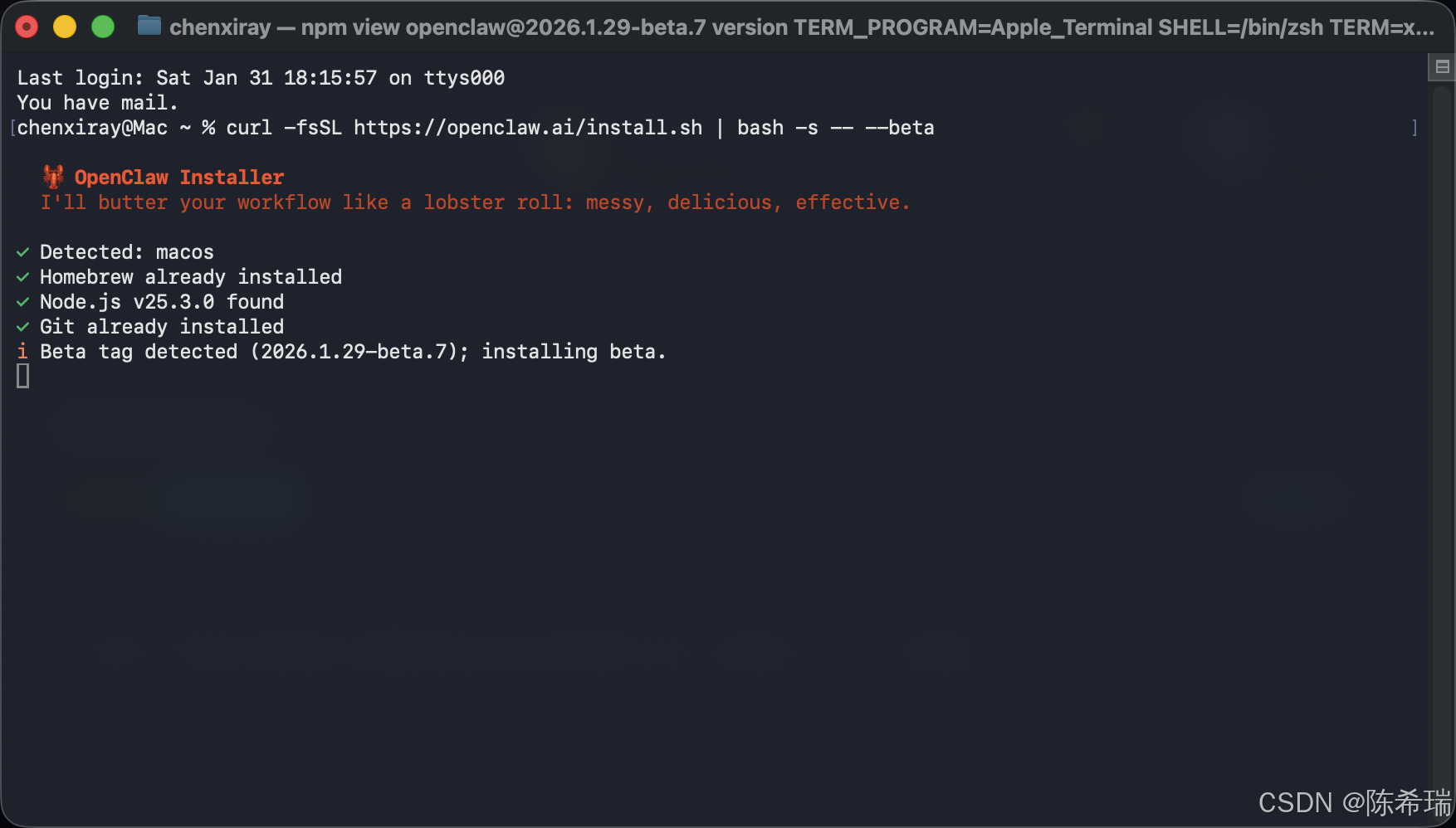Select the line I'll butter your workflow tagline

(x=475, y=202)
